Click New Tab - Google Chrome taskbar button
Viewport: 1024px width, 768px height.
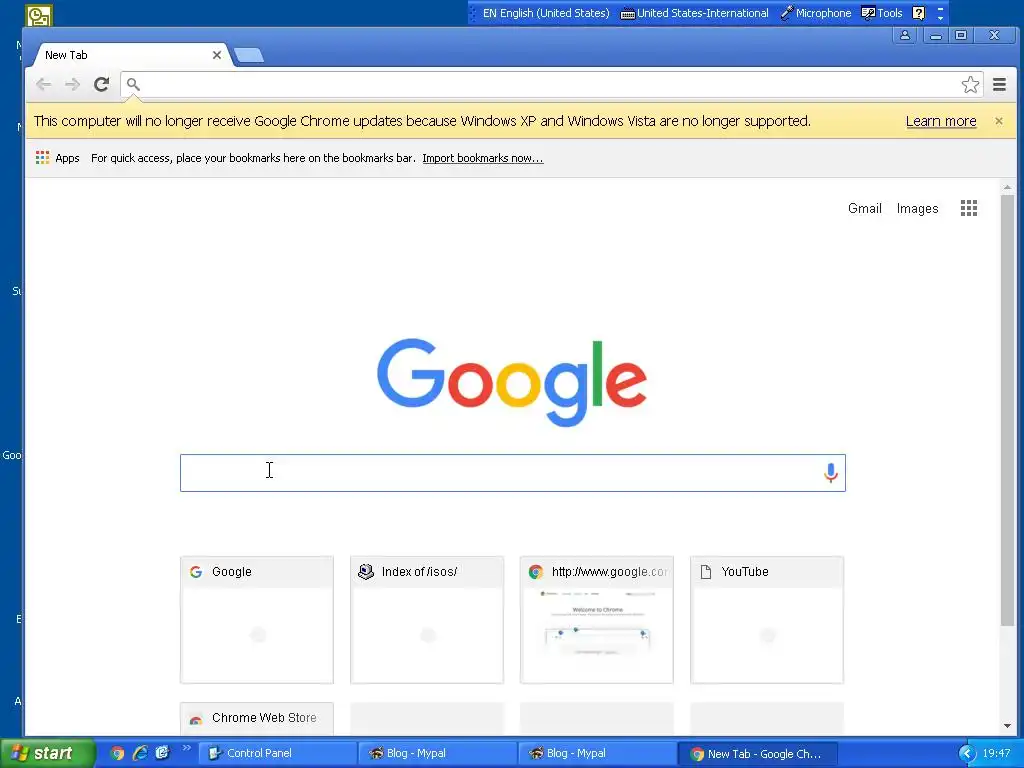click(x=759, y=754)
